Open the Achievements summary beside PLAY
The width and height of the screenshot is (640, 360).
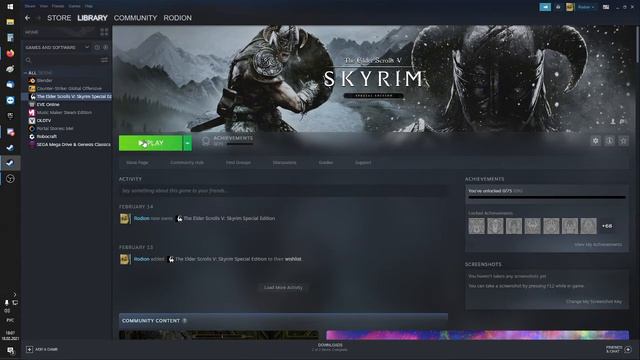click(227, 141)
